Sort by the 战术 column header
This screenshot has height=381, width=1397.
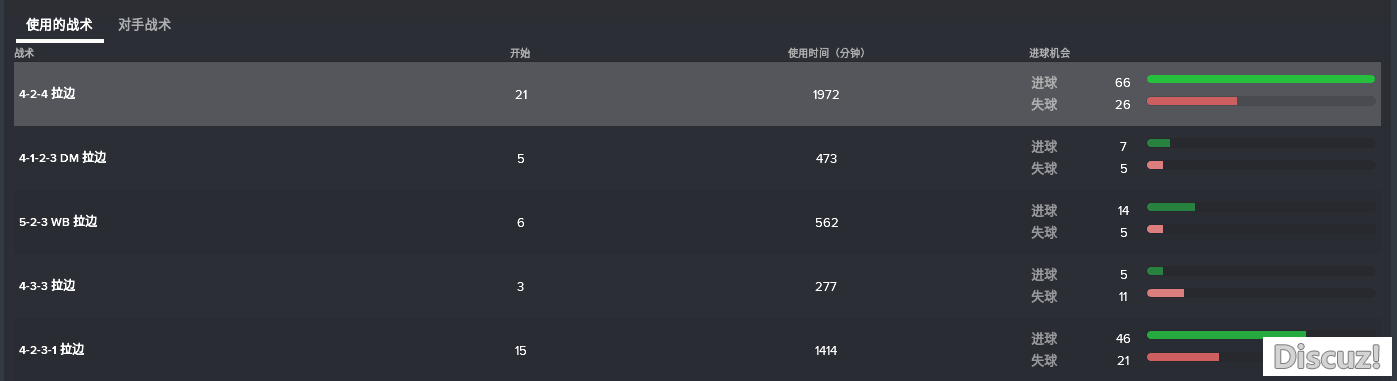pyautogui.click(x=24, y=53)
